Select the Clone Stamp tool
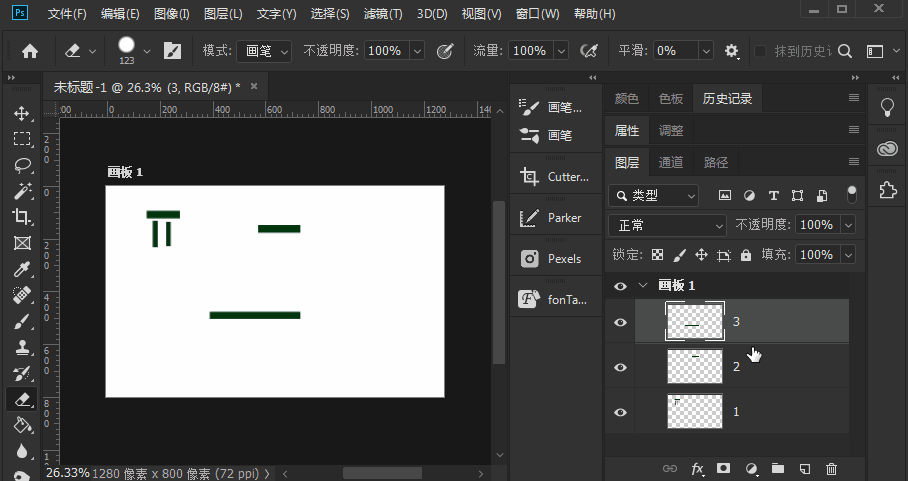Viewport: 908px width, 481px height. (x=22, y=347)
